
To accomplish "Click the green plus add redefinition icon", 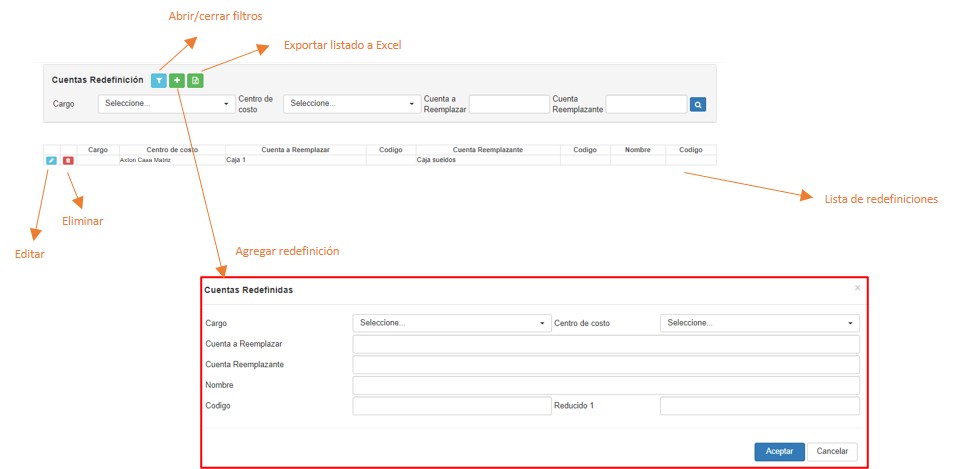I will (177, 80).
